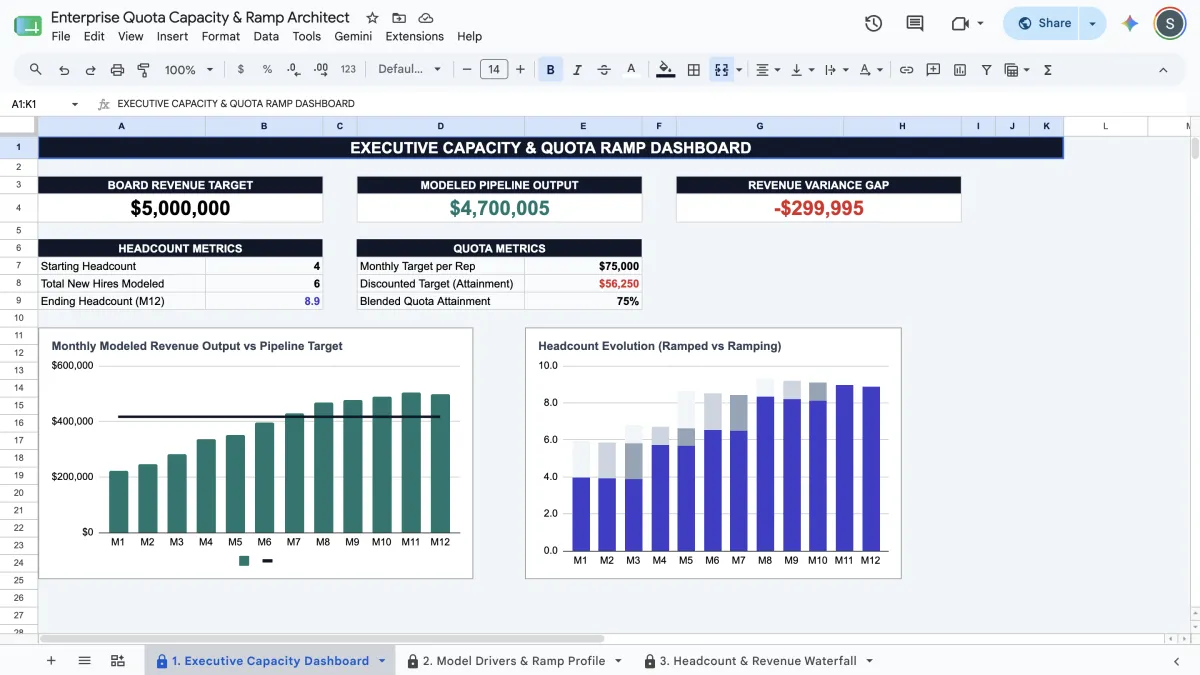This screenshot has height=675, width=1200.
Task: Open the Extensions menu
Action: pos(414,36)
